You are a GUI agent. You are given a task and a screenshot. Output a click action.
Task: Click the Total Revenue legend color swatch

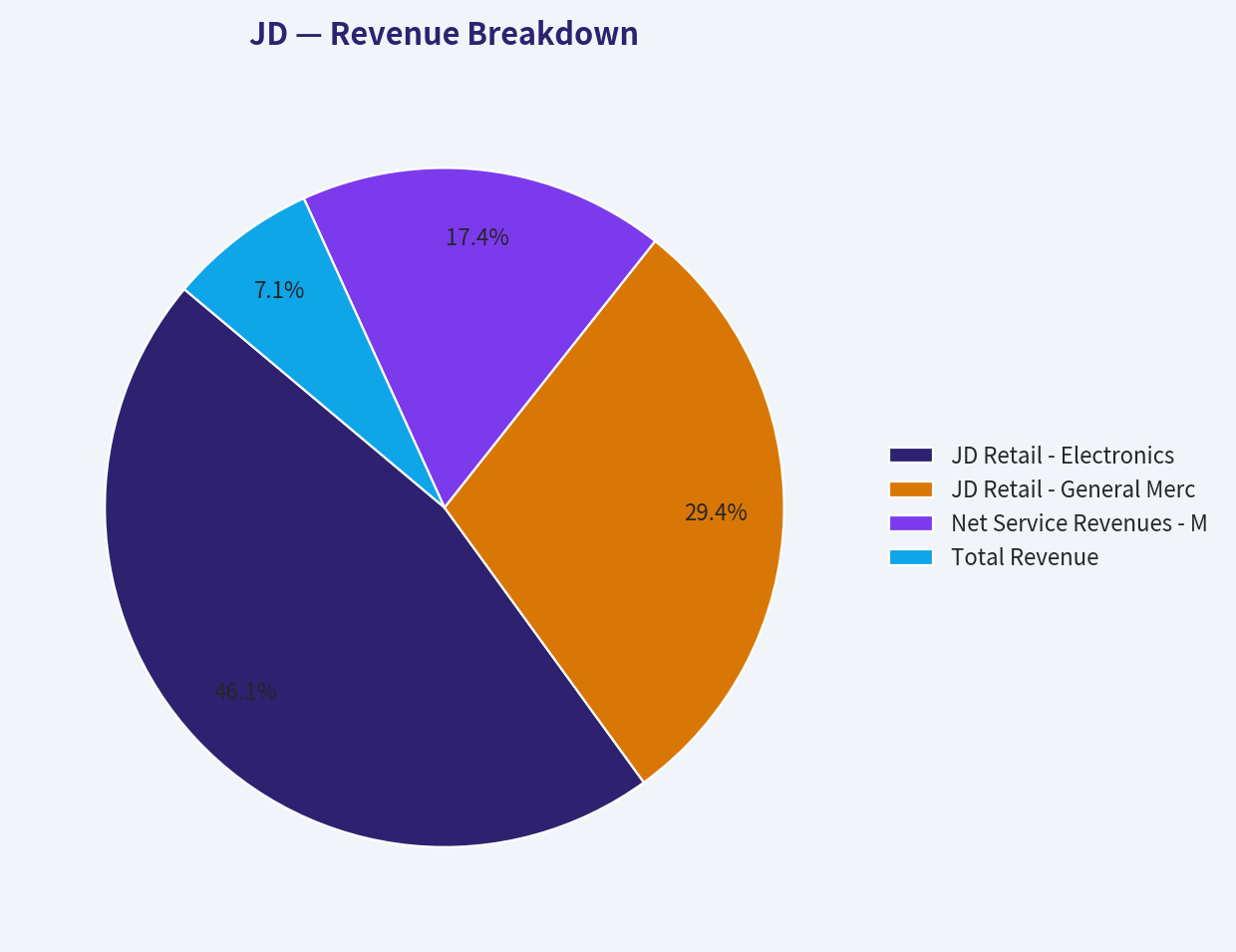tap(911, 557)
